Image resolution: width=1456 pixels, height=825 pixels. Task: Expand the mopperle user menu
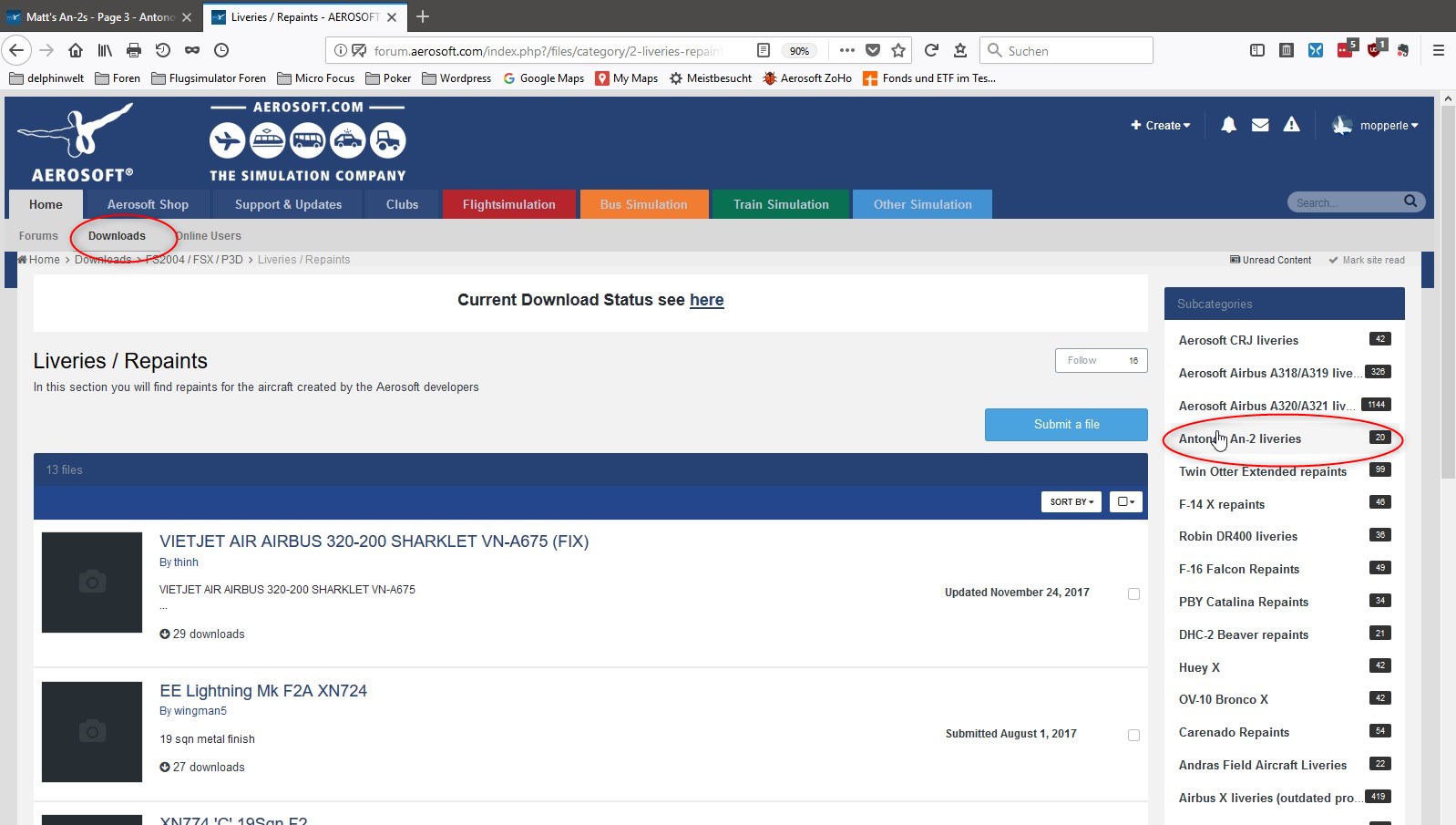tap(1375, 126)
